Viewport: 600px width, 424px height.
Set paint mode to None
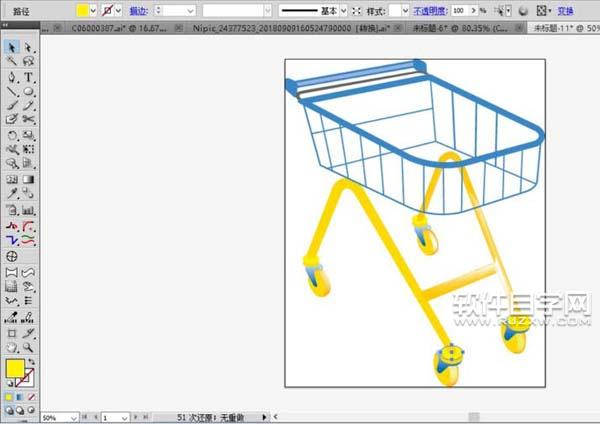coord(31,397)
